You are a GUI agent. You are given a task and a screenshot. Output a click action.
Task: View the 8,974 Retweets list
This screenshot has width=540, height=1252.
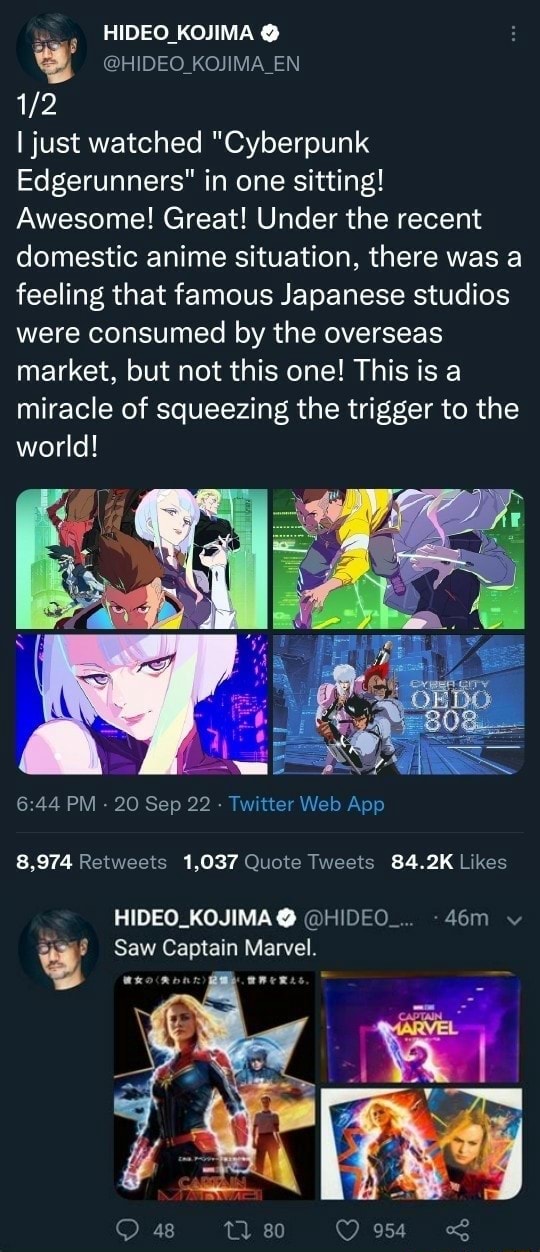(92, 861)
